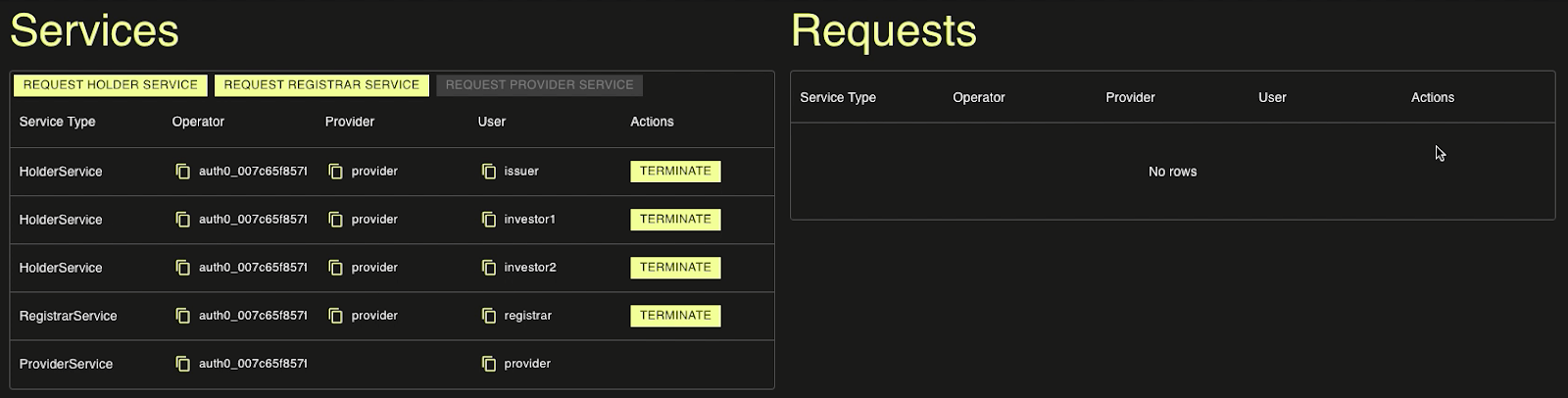The height and width of the screenshot is (398, 1568).
Task: Copy provider value in issuer row
Action: coord(335,172)
